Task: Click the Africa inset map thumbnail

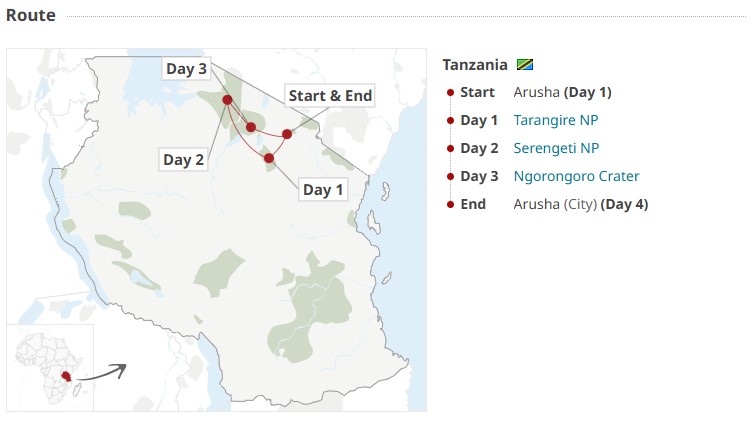Action: tap(50, 366)
